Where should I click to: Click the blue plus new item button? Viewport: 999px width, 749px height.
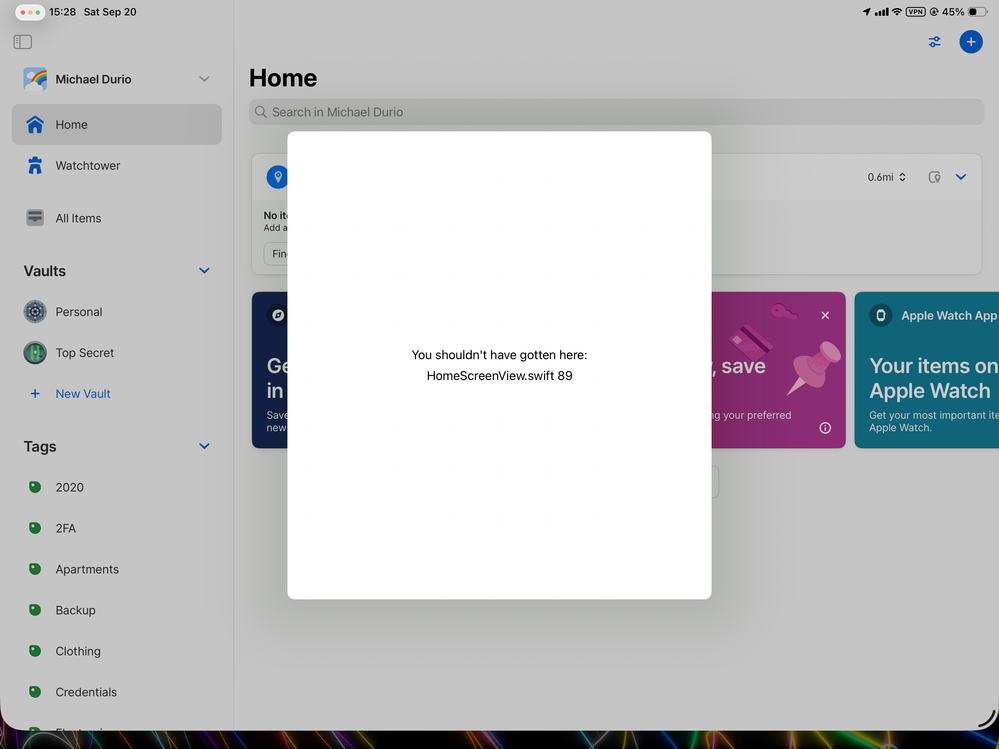970,42
